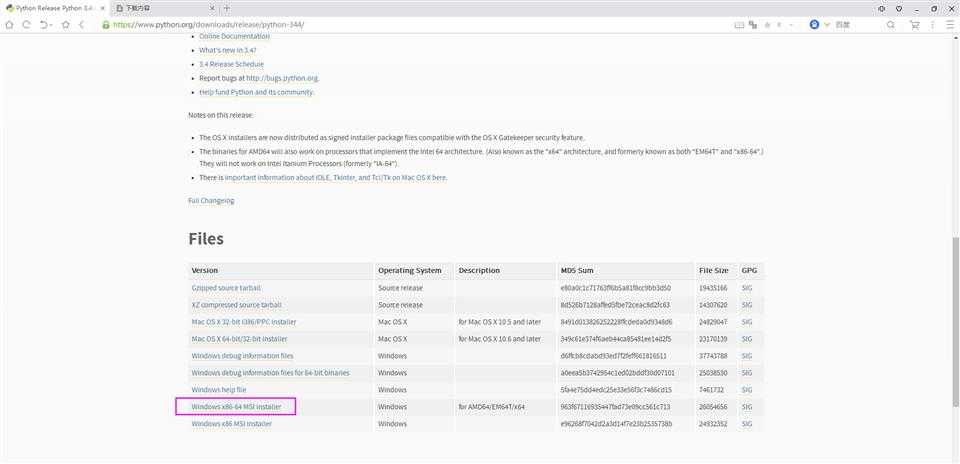Open bugs.python.org link

coord(282,78)
